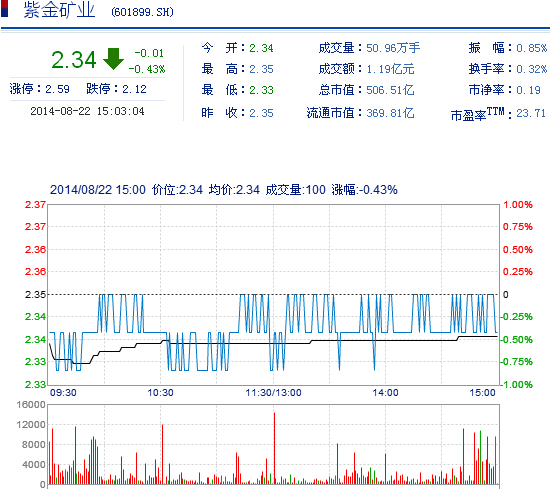Click the 10:30 time axis label

pos(160,392)
